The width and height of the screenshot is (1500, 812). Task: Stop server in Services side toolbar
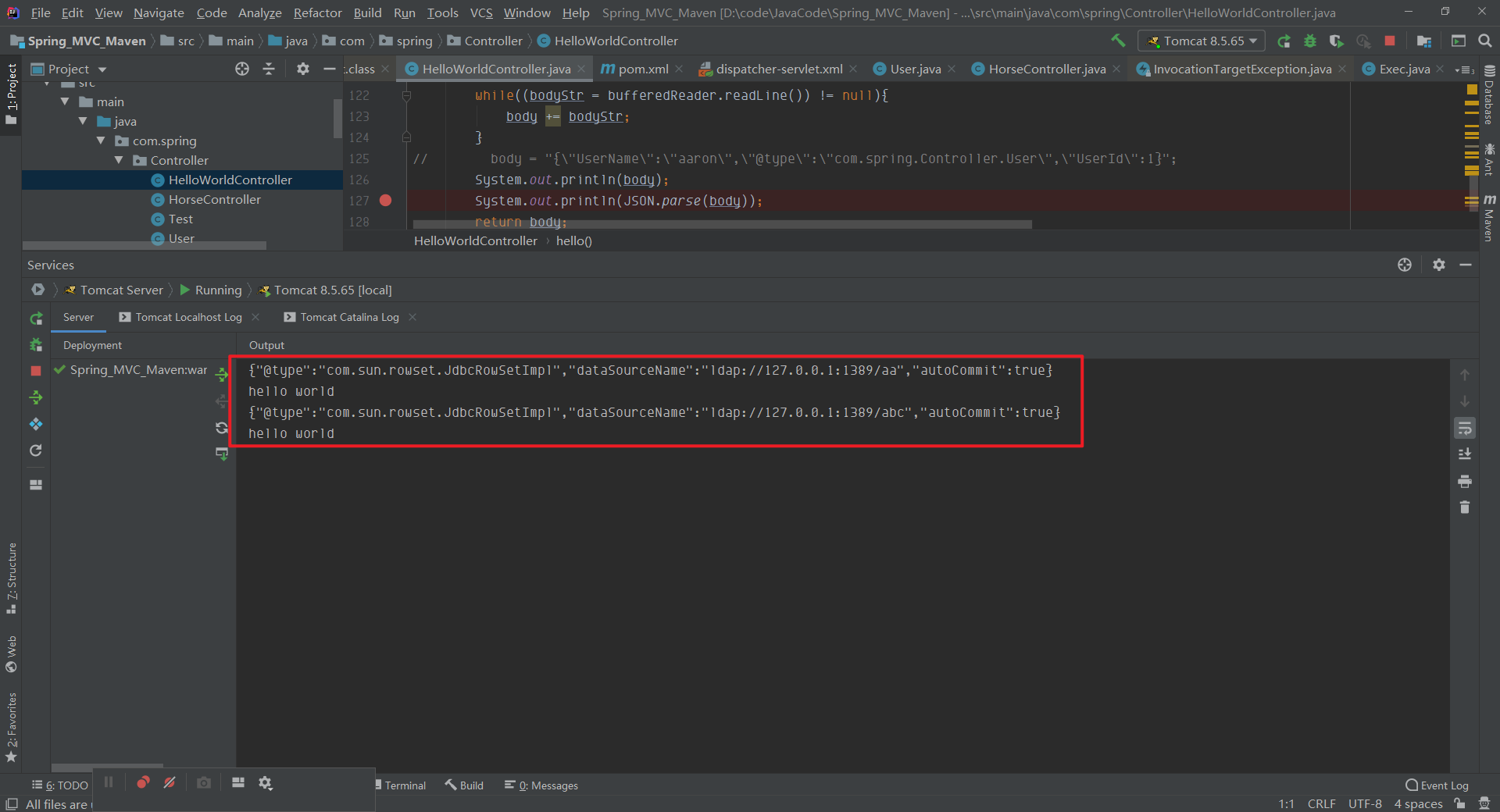coord(36,371)
